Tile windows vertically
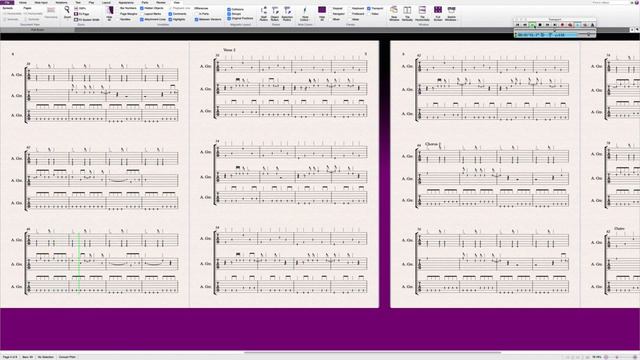This screenshot has height=360, width=640. click(407, 13)
